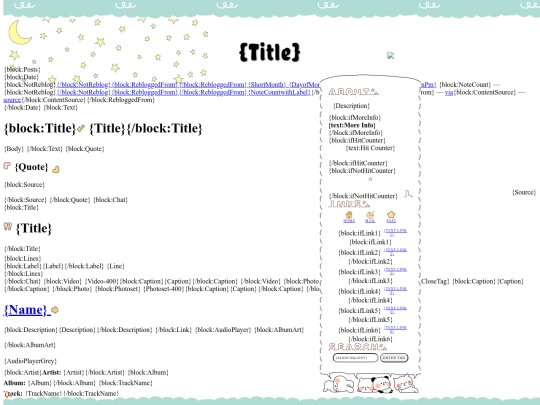The width and height of the screenshot is (540, 405).
Task: Follow the TEXT:LINK 2 link beside {block:ifLink2}
Action: [x=395, y=251]
